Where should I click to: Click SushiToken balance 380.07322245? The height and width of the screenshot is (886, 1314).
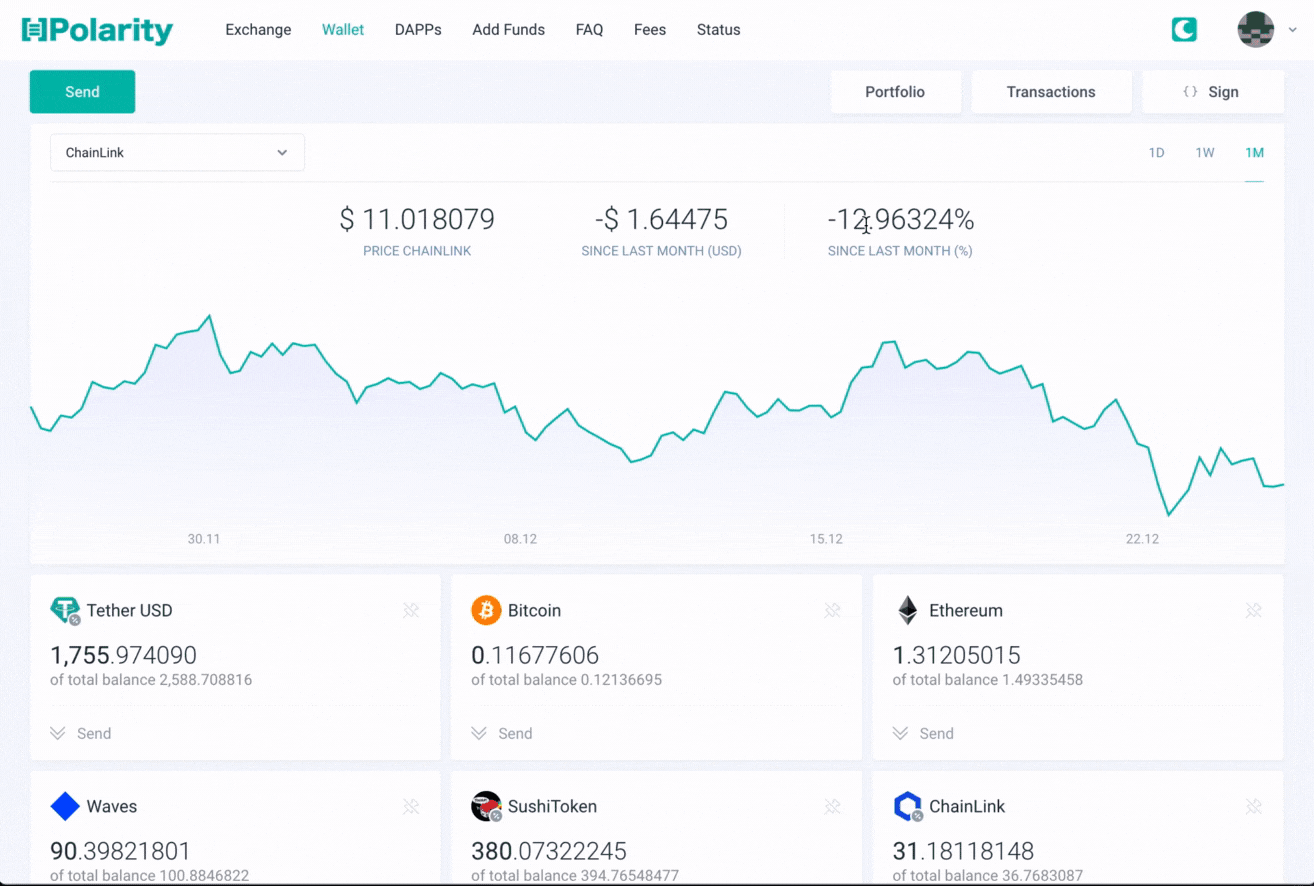click(x=549, y=851)
